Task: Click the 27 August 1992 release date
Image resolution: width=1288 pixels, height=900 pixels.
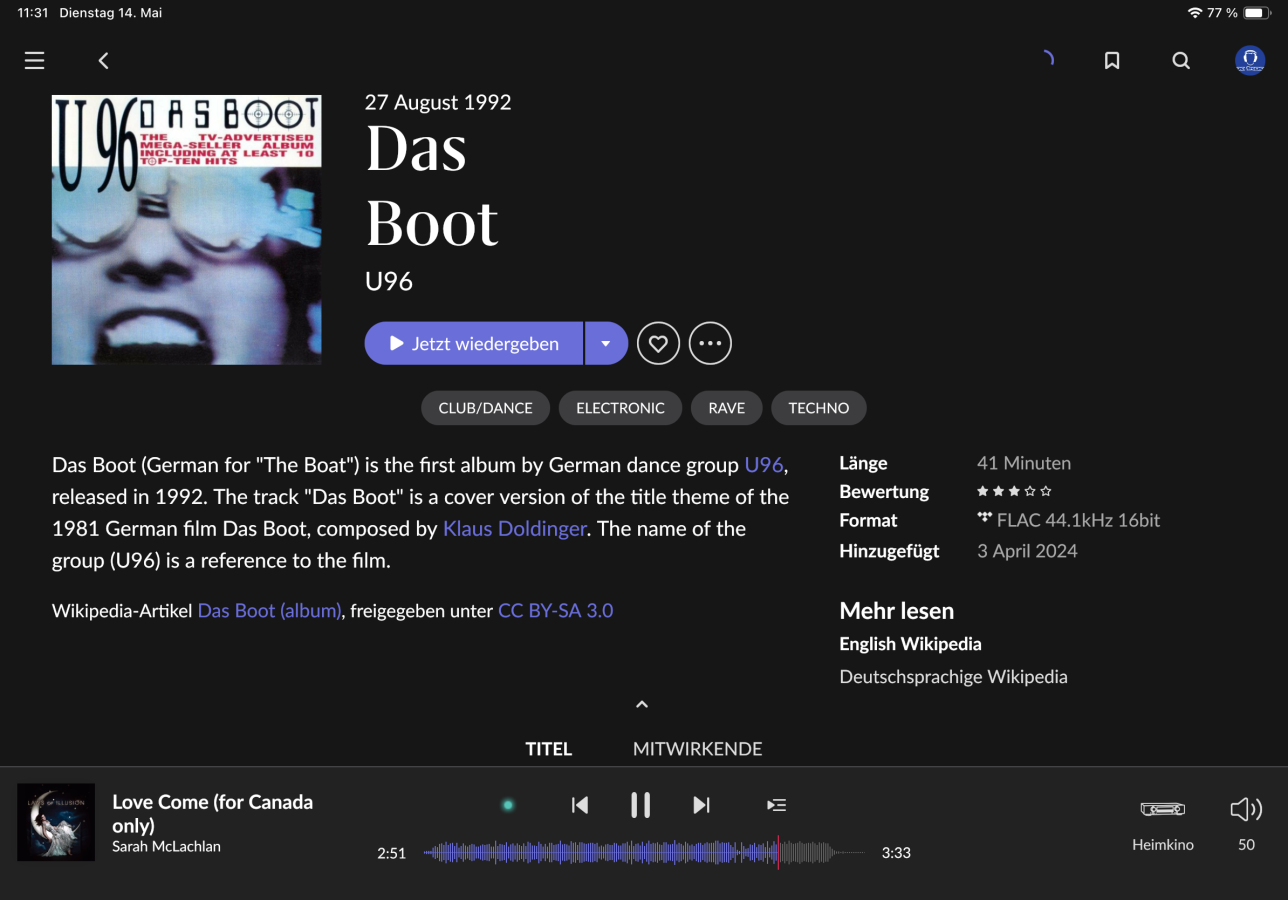Action: pyautogui.click(x=438, y=102)
